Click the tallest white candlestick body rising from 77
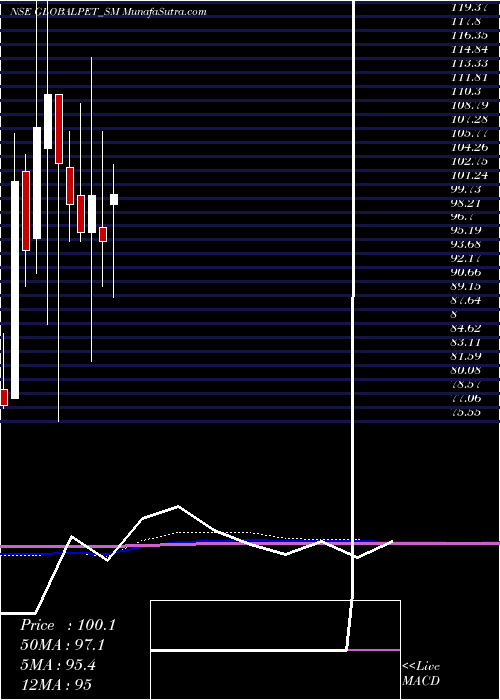Image resolution: width=500 pixels, height=700 pixels. 15,290
